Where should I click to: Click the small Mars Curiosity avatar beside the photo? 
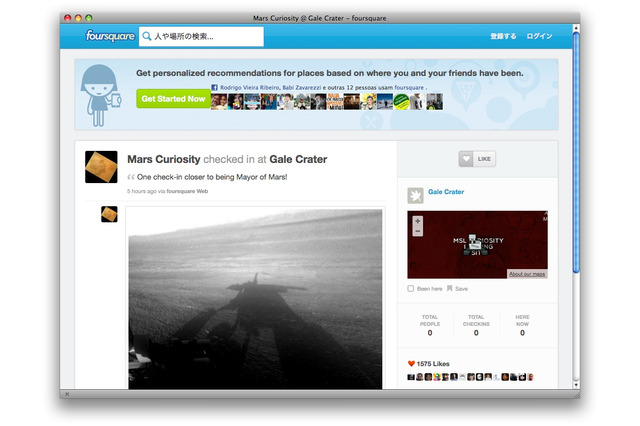coord(109,214)
